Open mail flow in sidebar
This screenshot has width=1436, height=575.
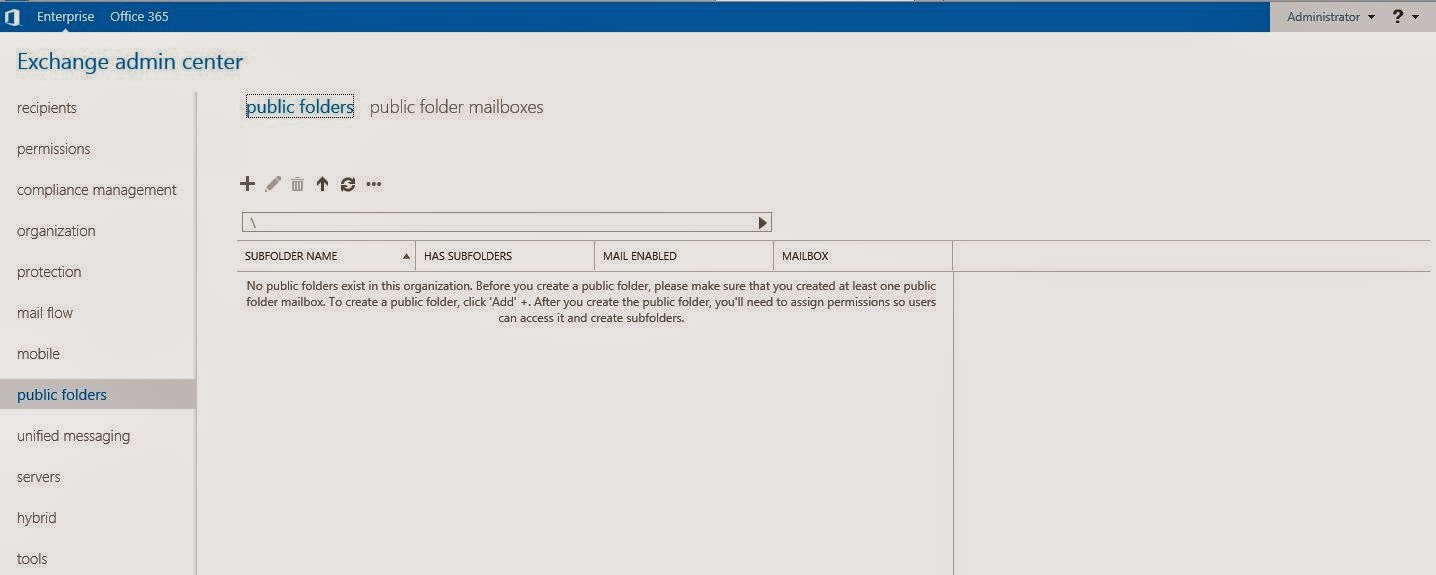(x=45, y=313)
